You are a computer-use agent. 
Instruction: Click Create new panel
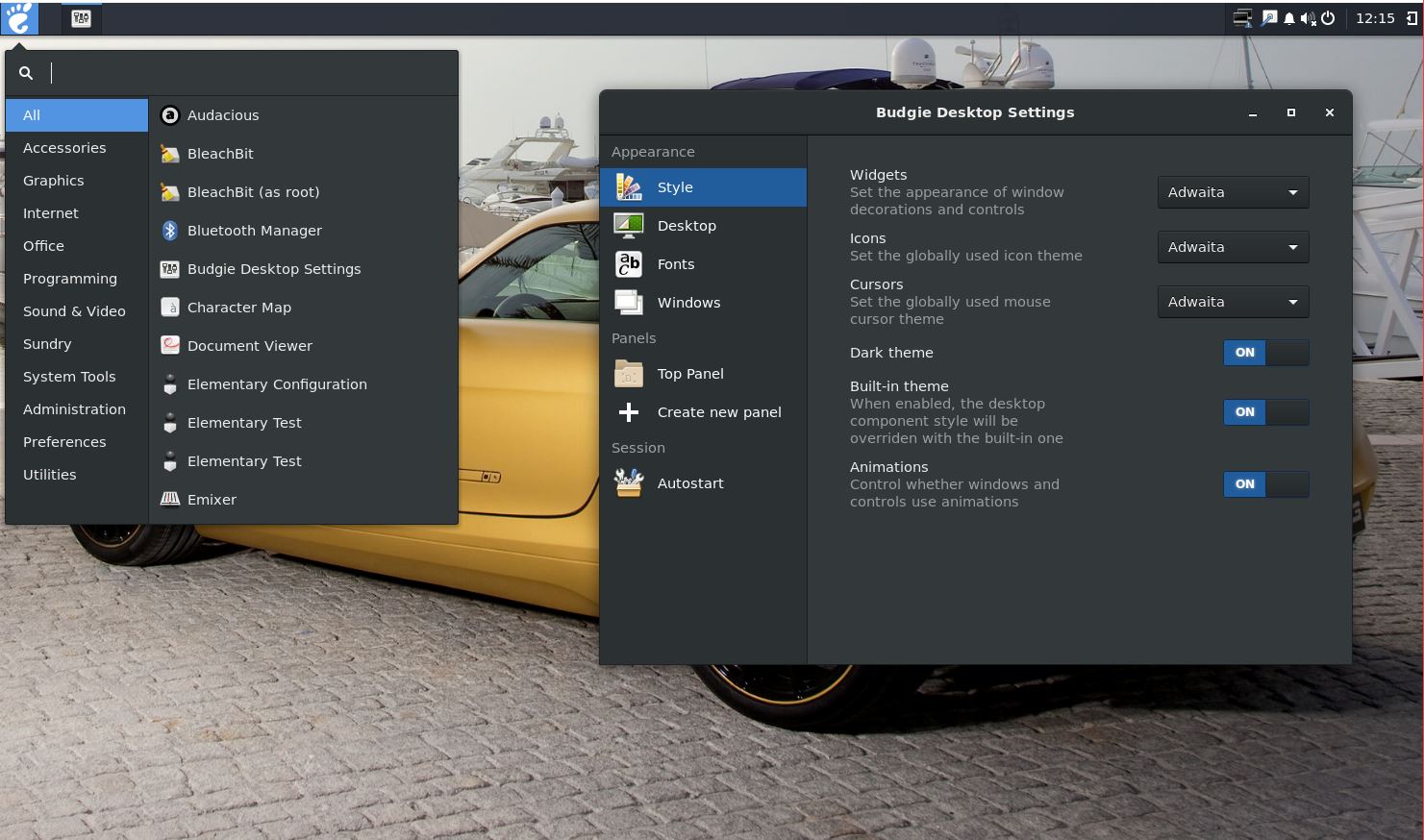click(718, 412)
